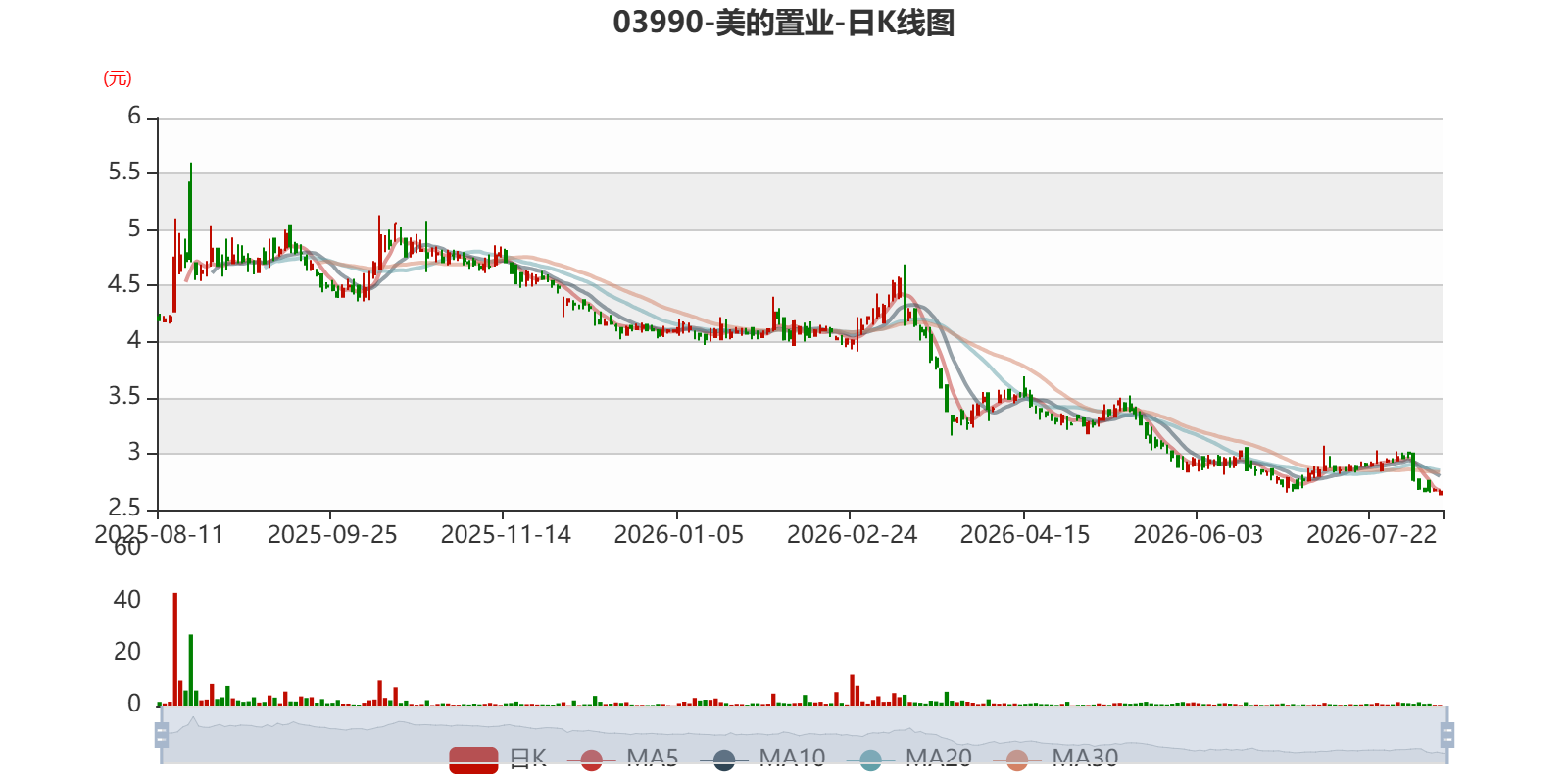Click the chart title 03990-美的置业-日K线图
Viewport: 1568px width, 784px height.
784,23
